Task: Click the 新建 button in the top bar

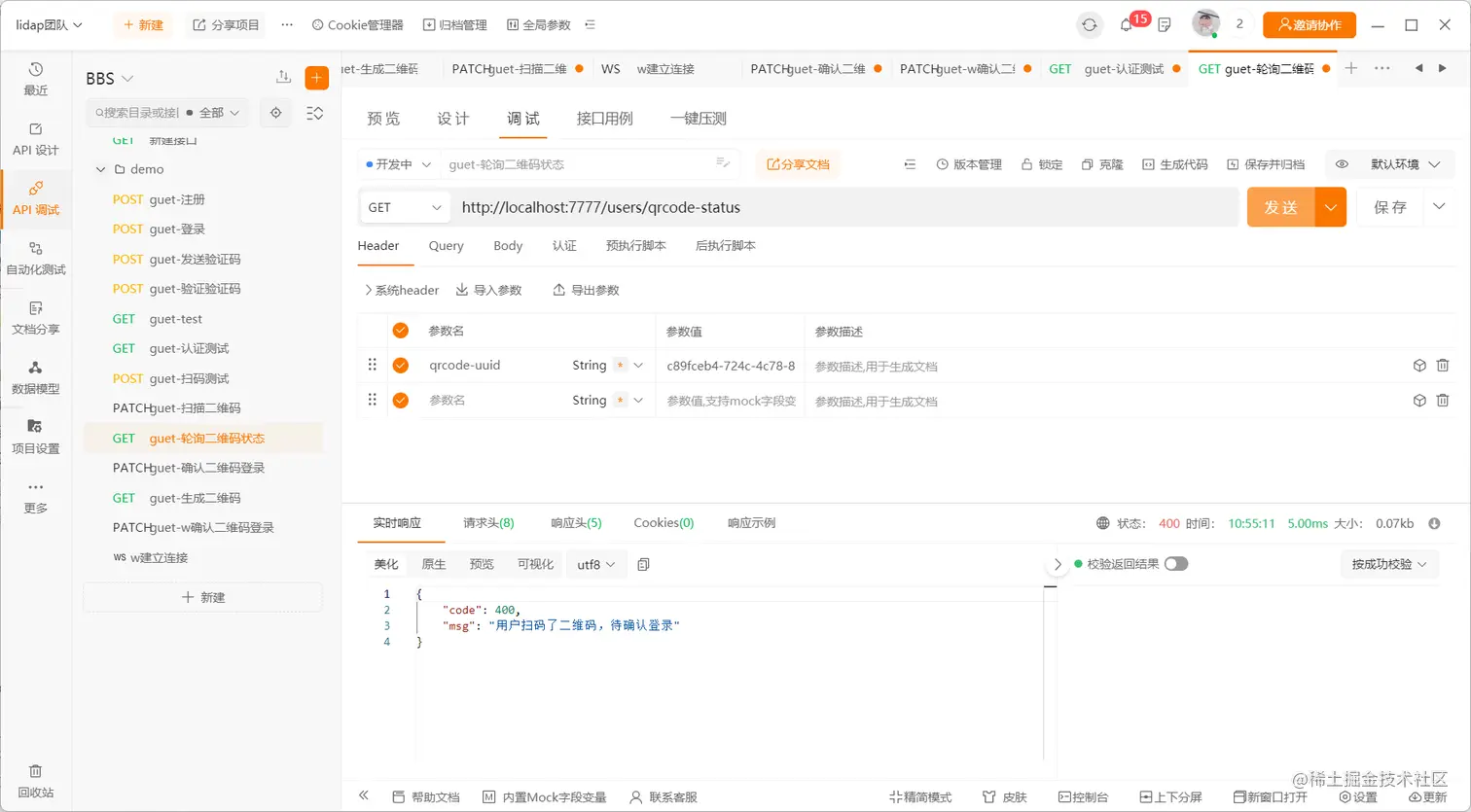Action: 143,25
